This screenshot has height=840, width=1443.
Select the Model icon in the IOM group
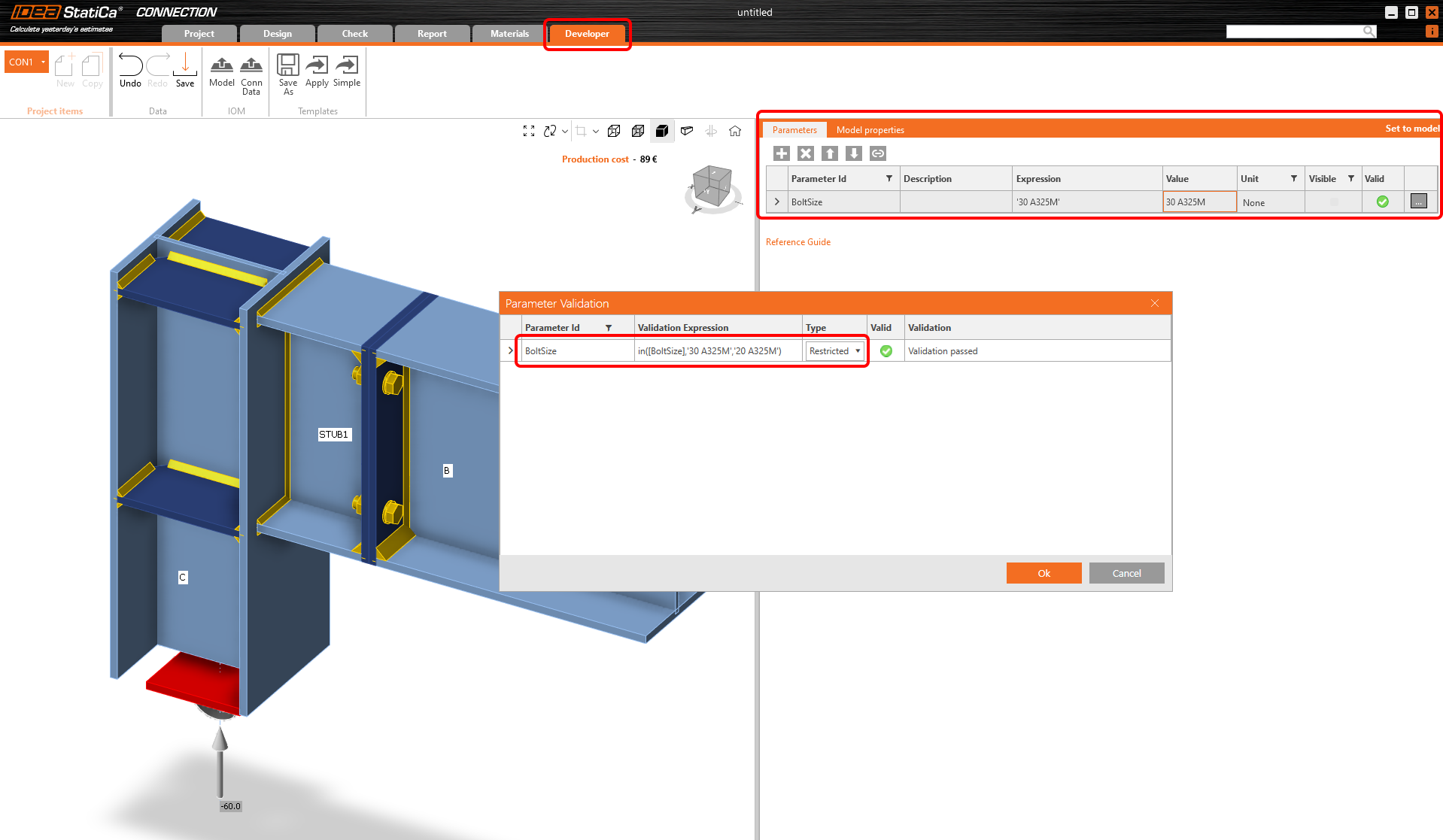coord(221,71)
